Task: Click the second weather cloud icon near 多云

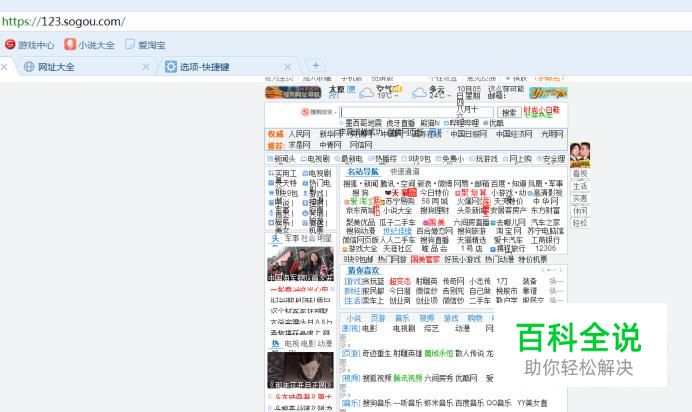Action: [419, 93]
